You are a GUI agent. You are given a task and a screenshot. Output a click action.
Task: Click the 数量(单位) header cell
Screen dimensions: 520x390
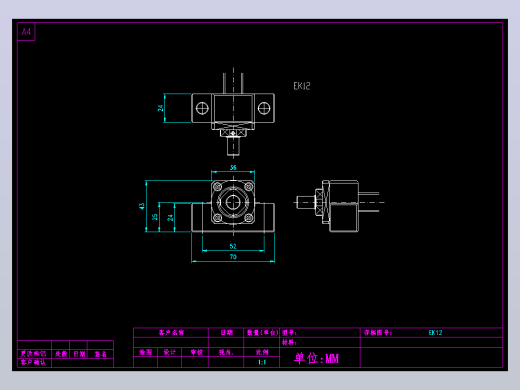coord(262,332)
